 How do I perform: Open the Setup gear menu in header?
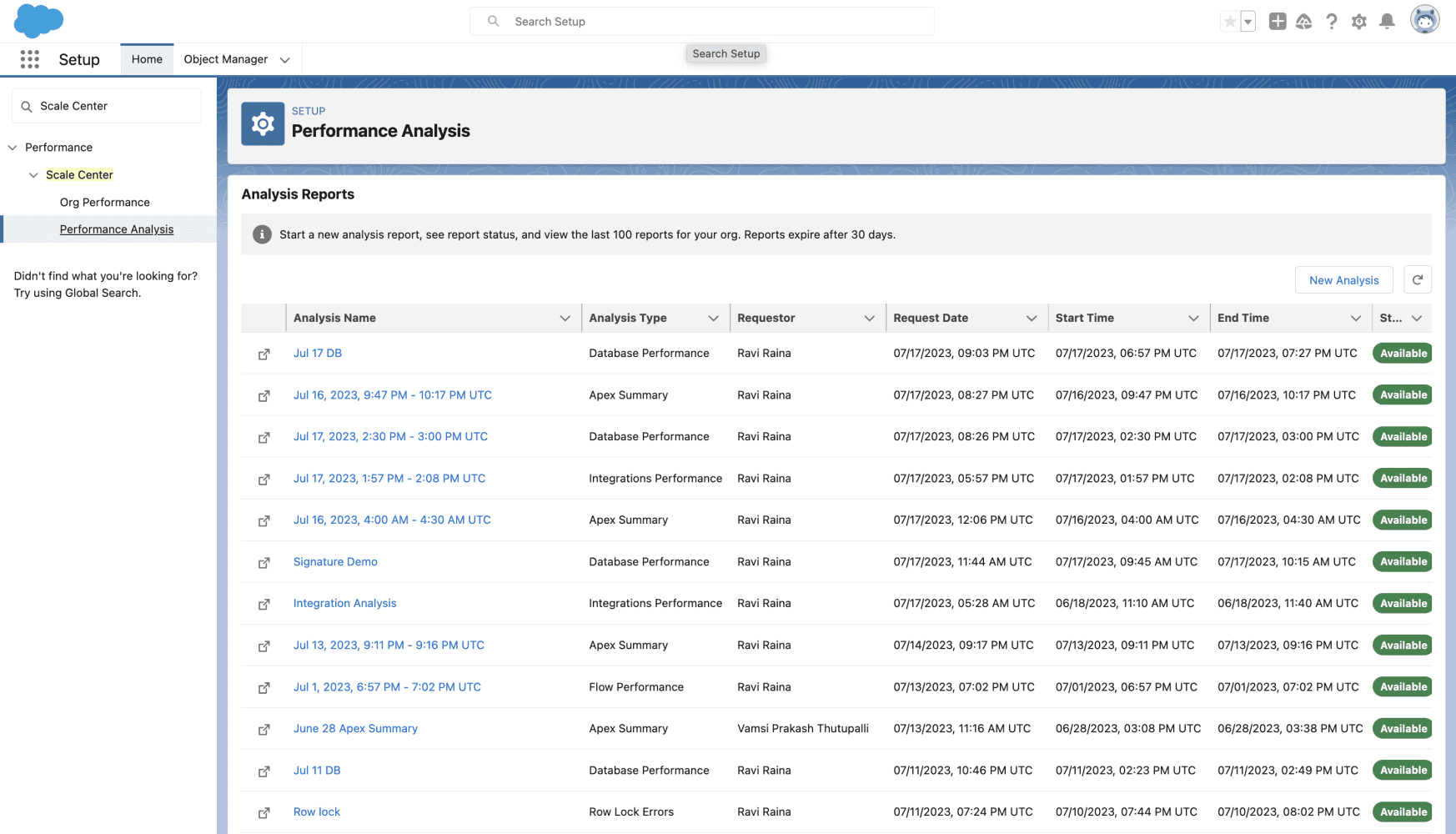point(1359,22)
